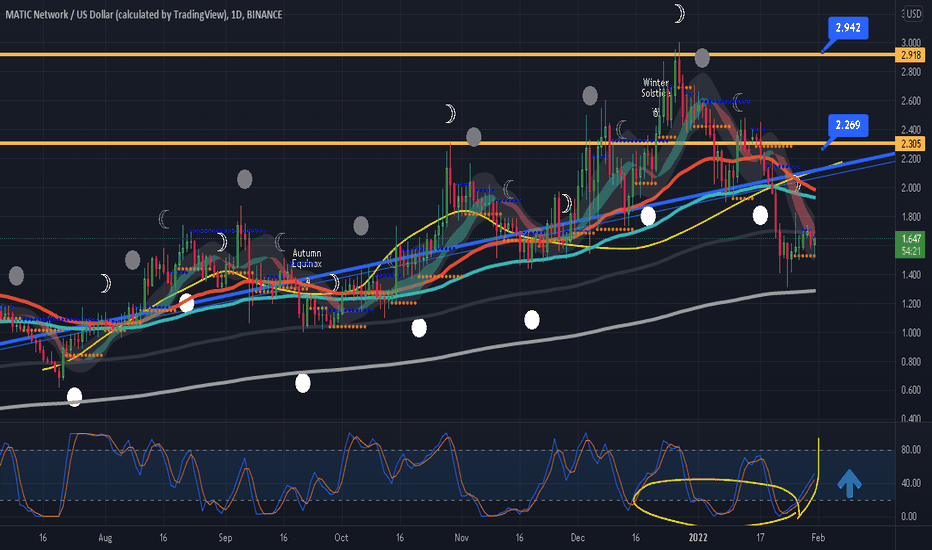Viewport: 932px width, 550px height.
Task: Click the 2022 year label on the time axis
Action: coord(698,538)
